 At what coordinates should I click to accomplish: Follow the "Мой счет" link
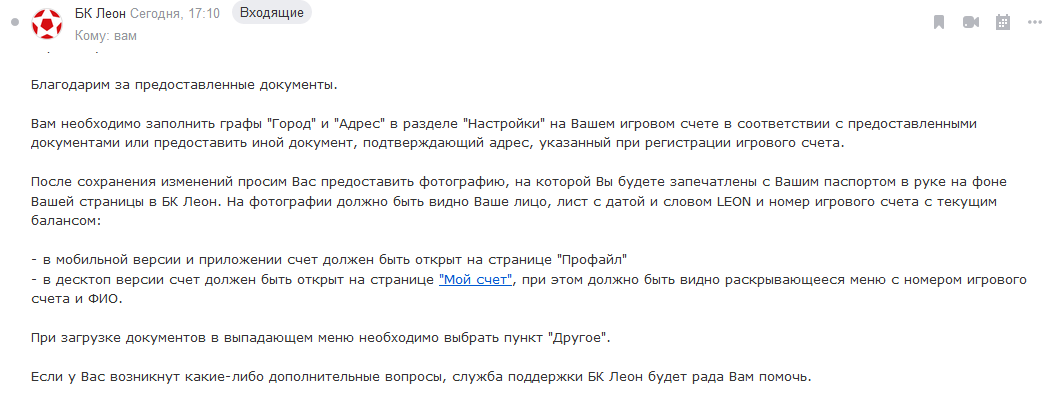click(476, 280)
